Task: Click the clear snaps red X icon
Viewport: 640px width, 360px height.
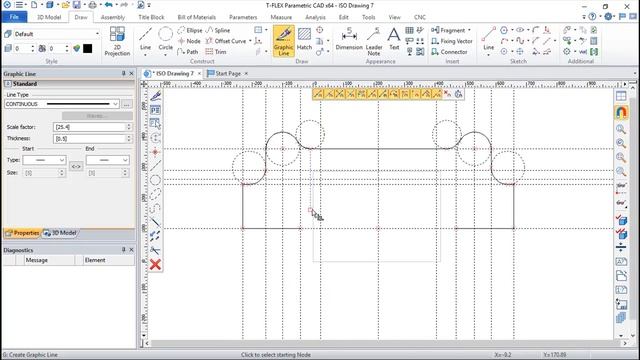Action: coord(447,94)
